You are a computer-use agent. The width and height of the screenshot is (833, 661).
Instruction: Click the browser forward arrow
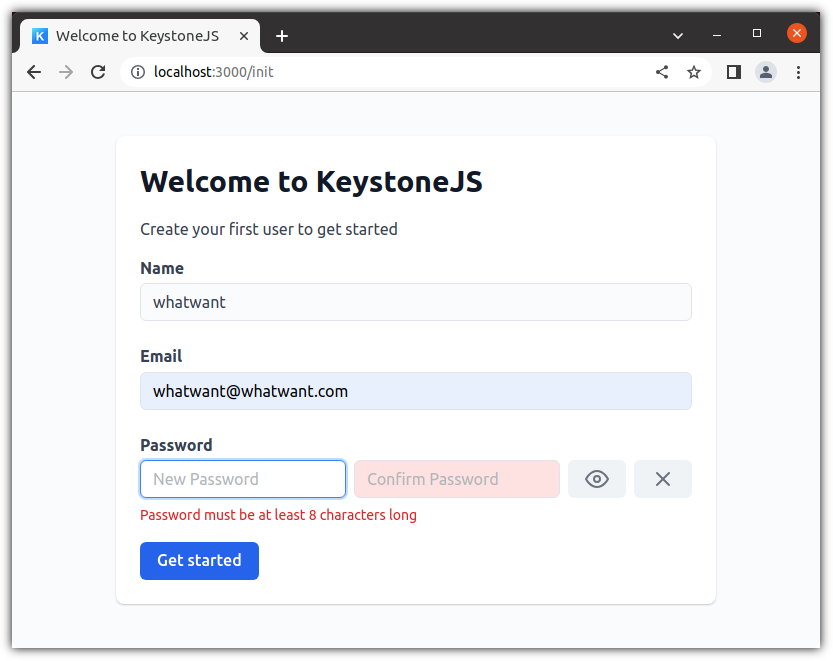pos(66,72)
